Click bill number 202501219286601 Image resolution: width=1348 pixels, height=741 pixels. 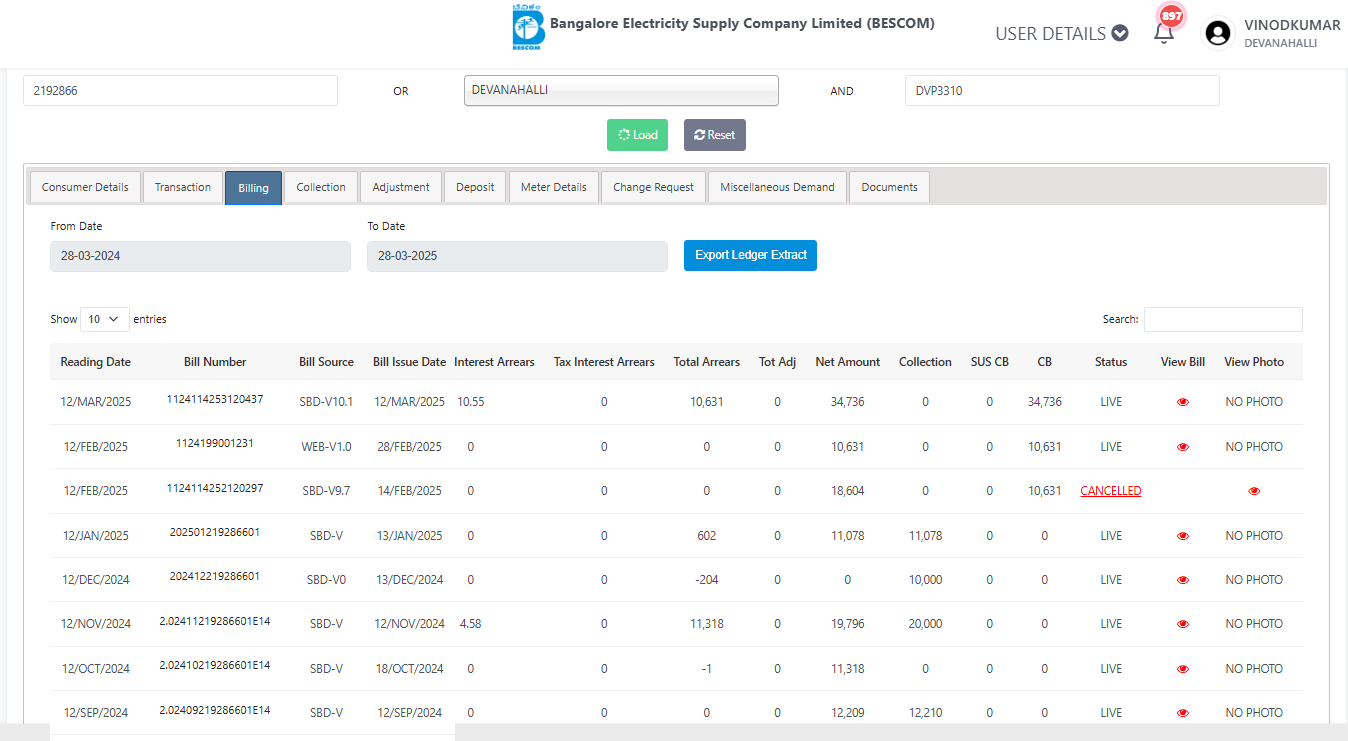coord(215,532)
